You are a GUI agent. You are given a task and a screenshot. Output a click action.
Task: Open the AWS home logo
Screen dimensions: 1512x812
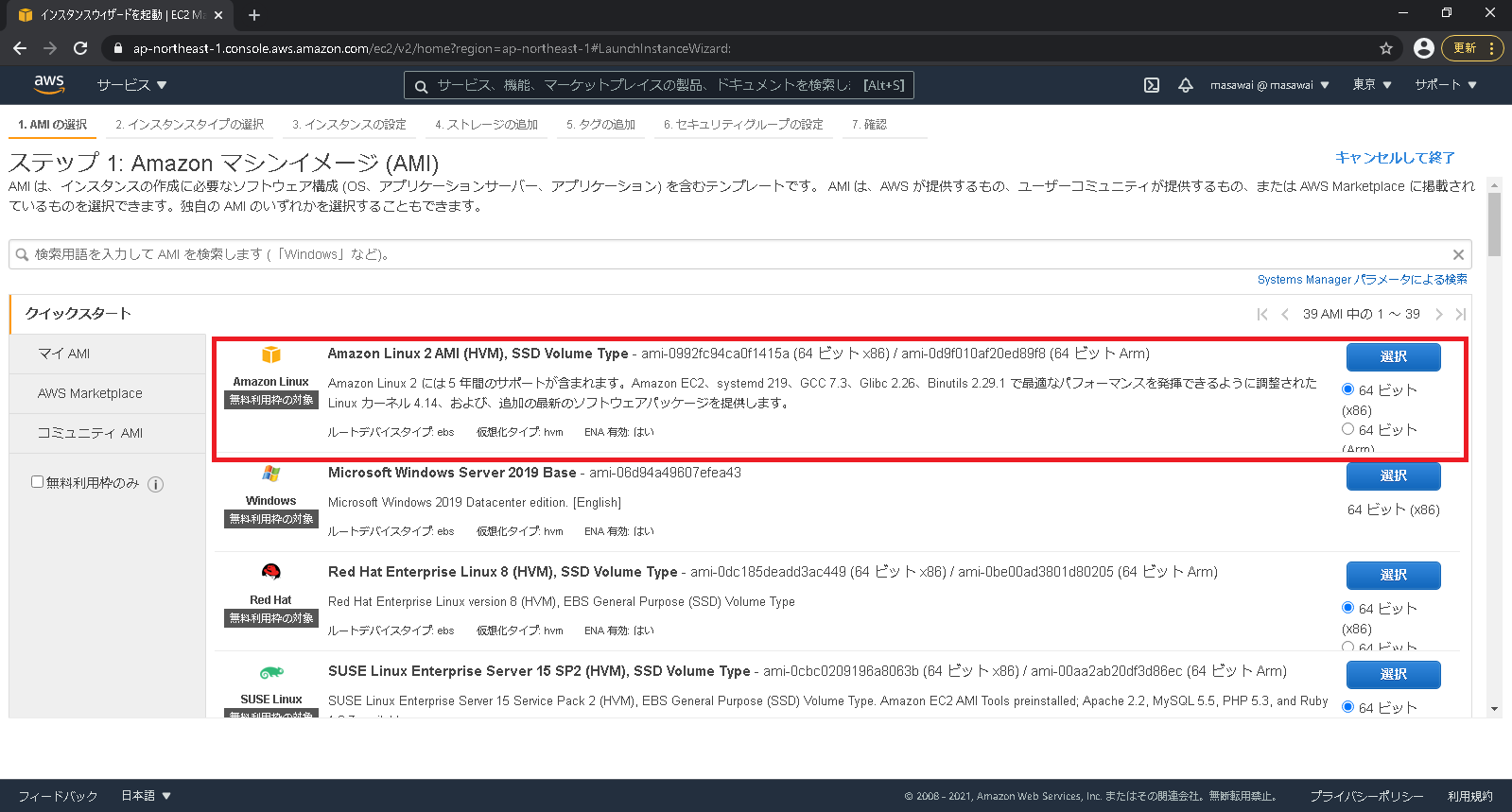pos(49,84)
